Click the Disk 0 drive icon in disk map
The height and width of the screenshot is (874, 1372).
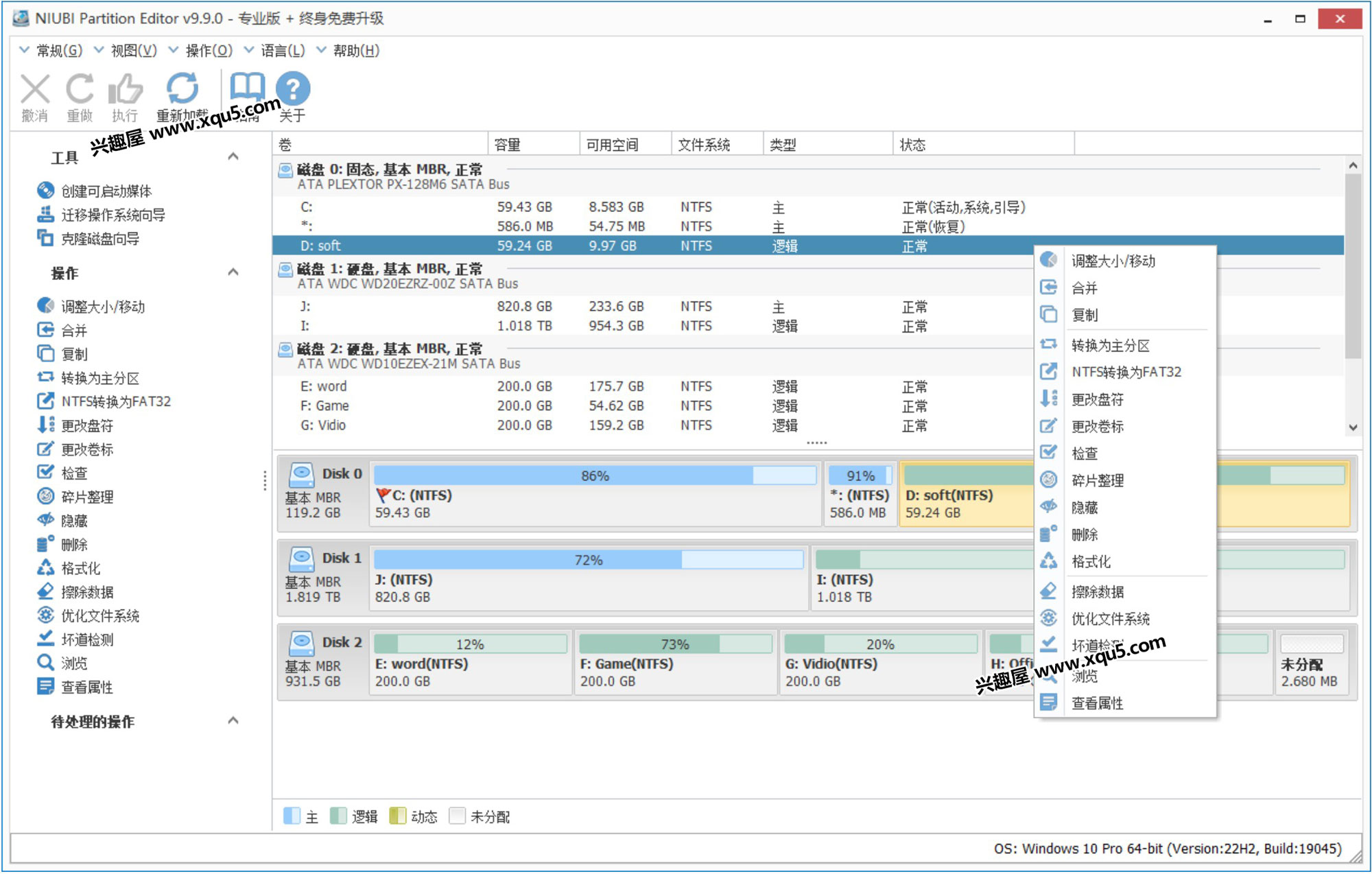(x=301, y=474)
